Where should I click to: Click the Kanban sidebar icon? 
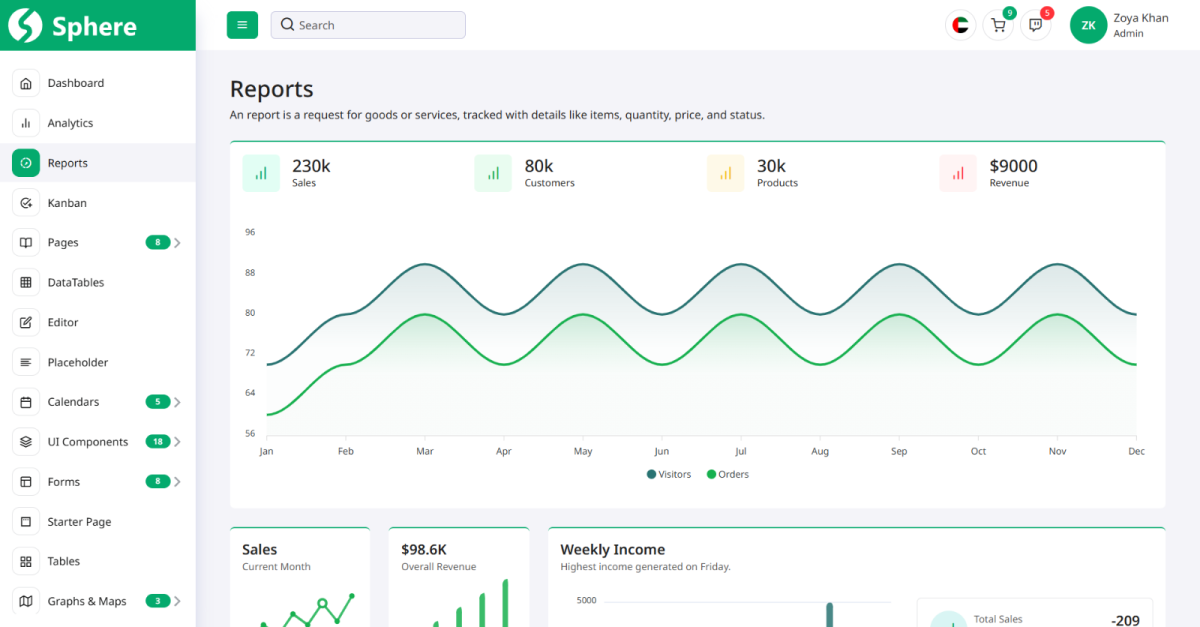[26, 203]
